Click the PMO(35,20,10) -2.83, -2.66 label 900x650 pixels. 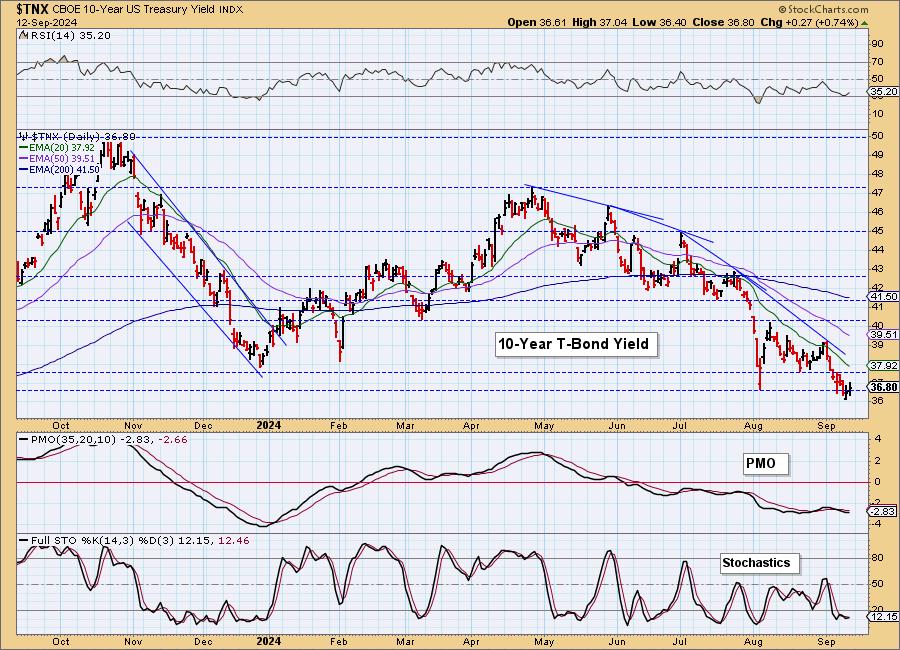pyautogui.click(x=103, y=439)
